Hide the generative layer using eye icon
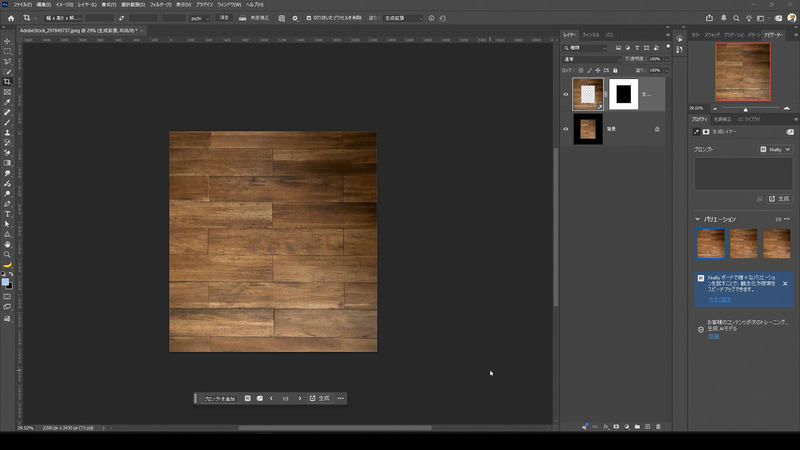This screenshot has height=450, width=800. click(x=566, y=94)
